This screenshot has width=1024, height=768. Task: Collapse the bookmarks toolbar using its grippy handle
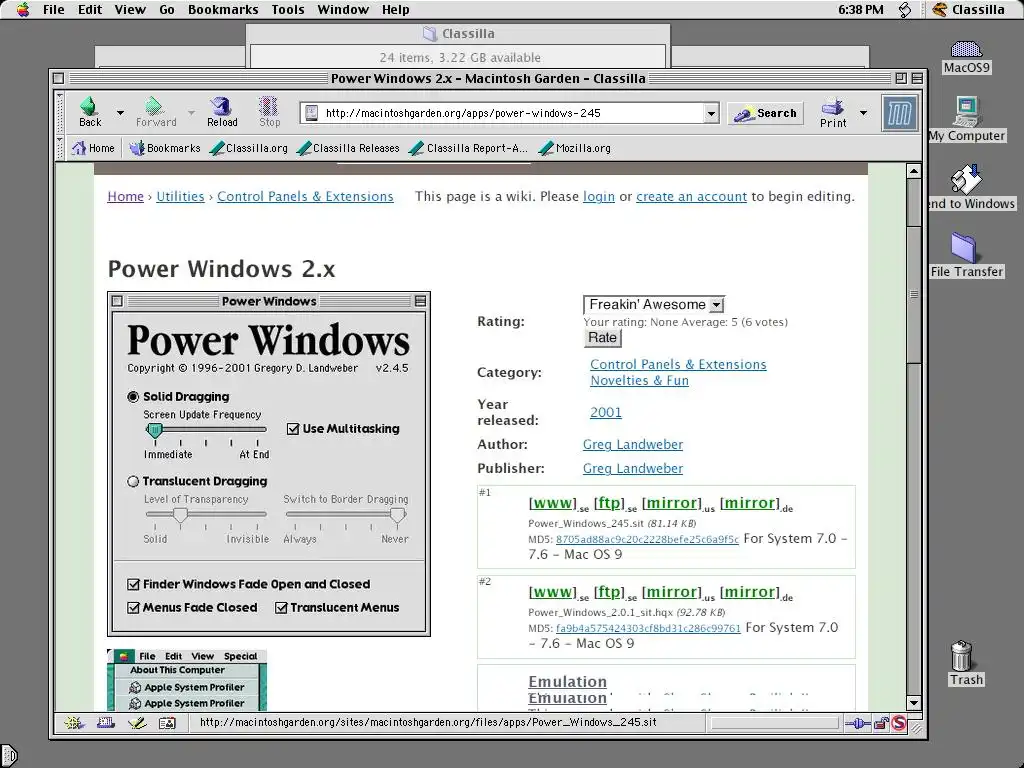click(x=61, y=148)
